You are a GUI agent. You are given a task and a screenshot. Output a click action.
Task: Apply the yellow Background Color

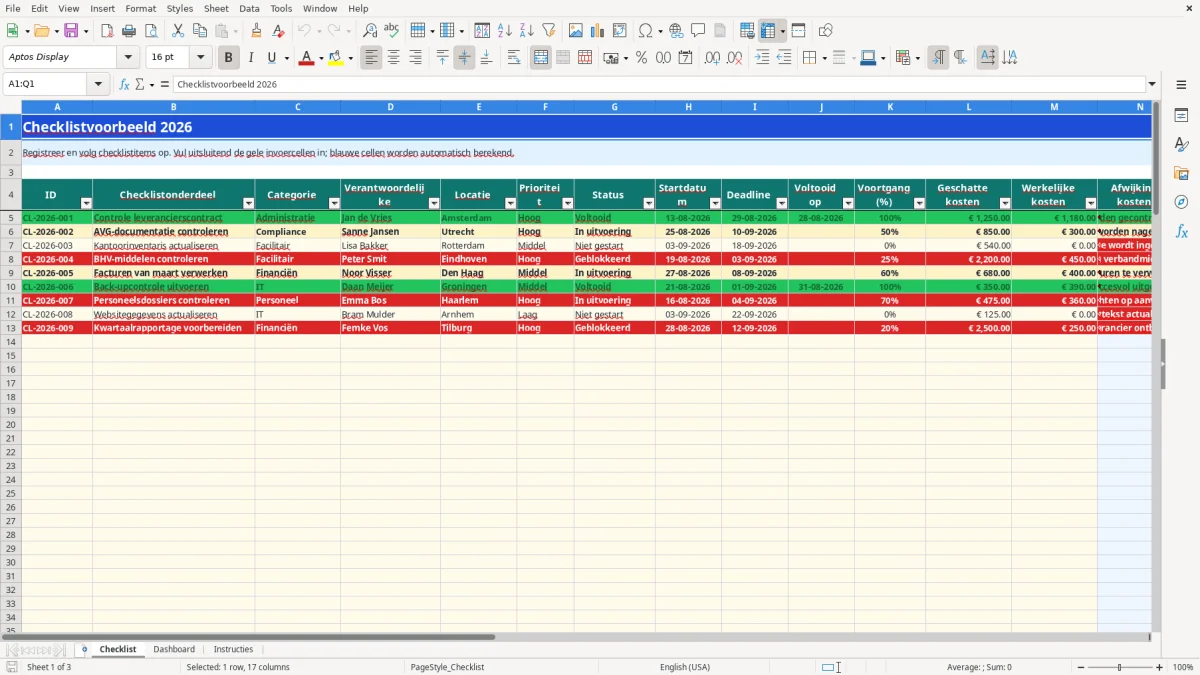click(x=336, y=58)
